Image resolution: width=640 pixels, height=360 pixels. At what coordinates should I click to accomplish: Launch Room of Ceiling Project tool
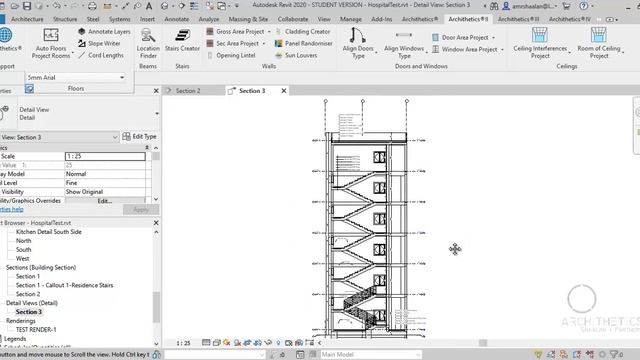[599, 44]
